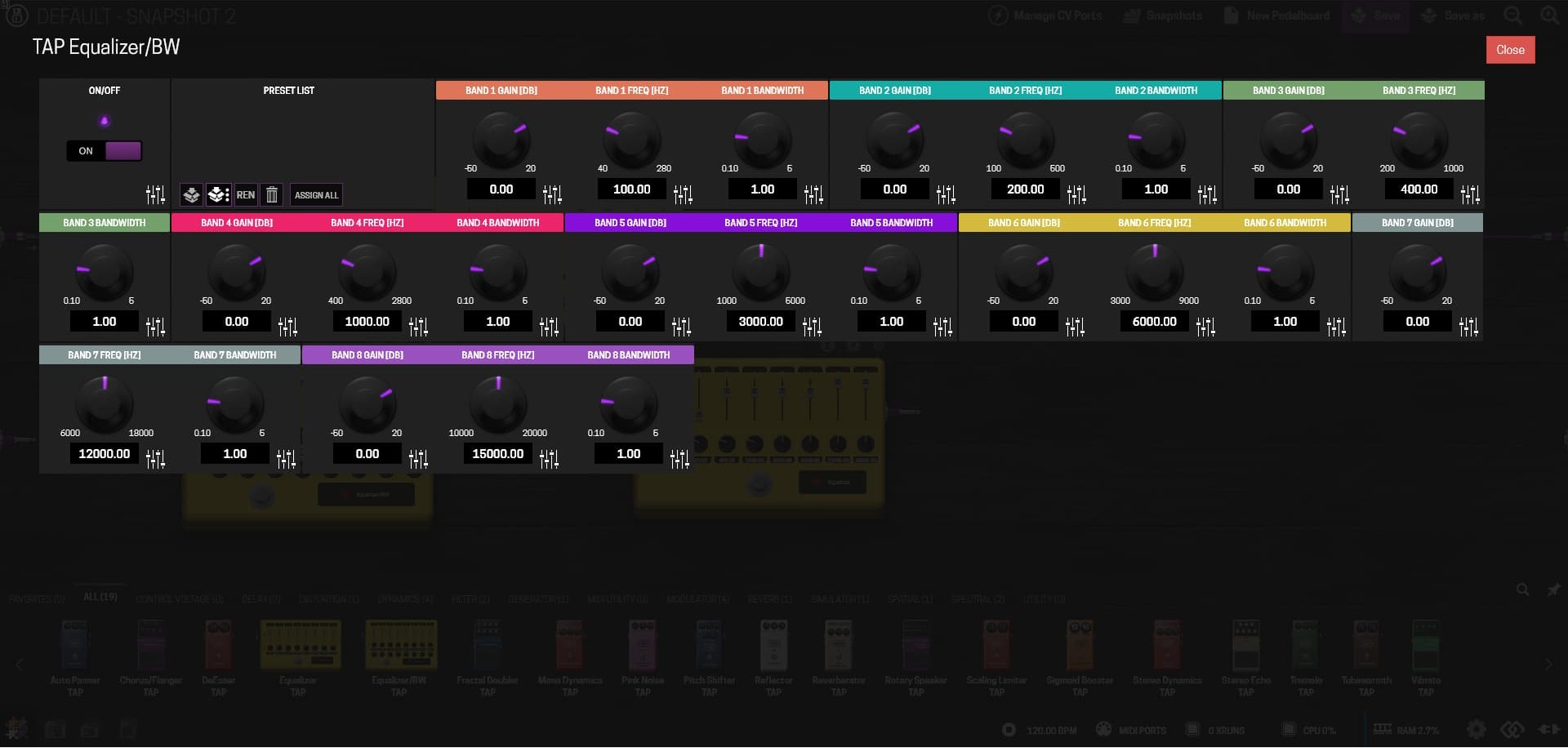Viewport: 1568px width, 748px height.
Task: Open assignment icon for Band 3 Bandwidth
Action: 155,327
